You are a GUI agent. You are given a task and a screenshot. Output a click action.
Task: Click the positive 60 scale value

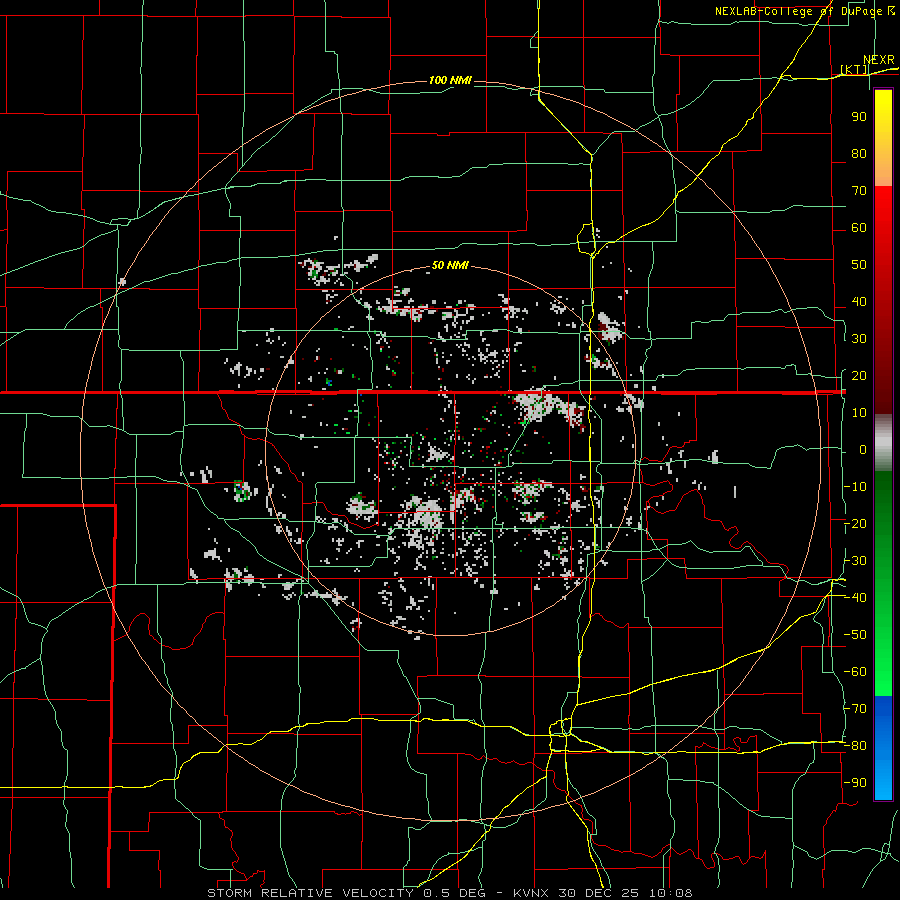click(x=859, y=228)
